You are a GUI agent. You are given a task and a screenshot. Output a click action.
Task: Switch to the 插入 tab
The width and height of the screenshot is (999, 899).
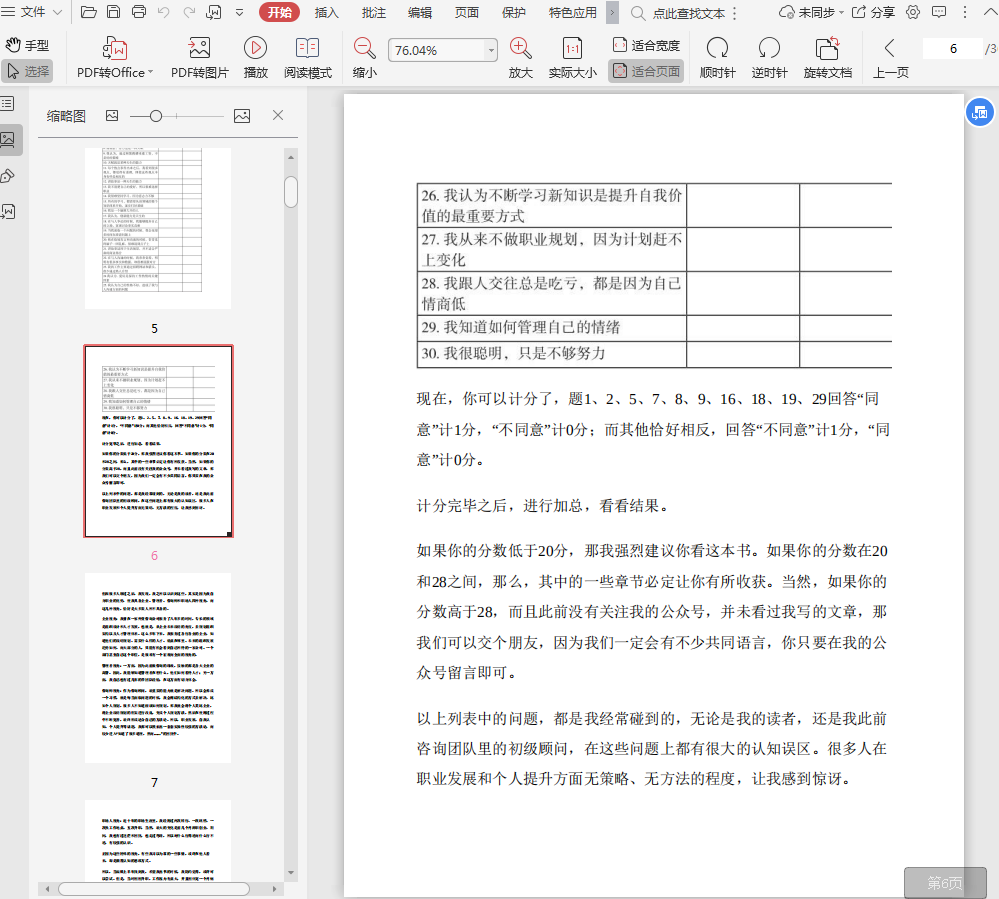pyautogui.click(x=326, y=13)
